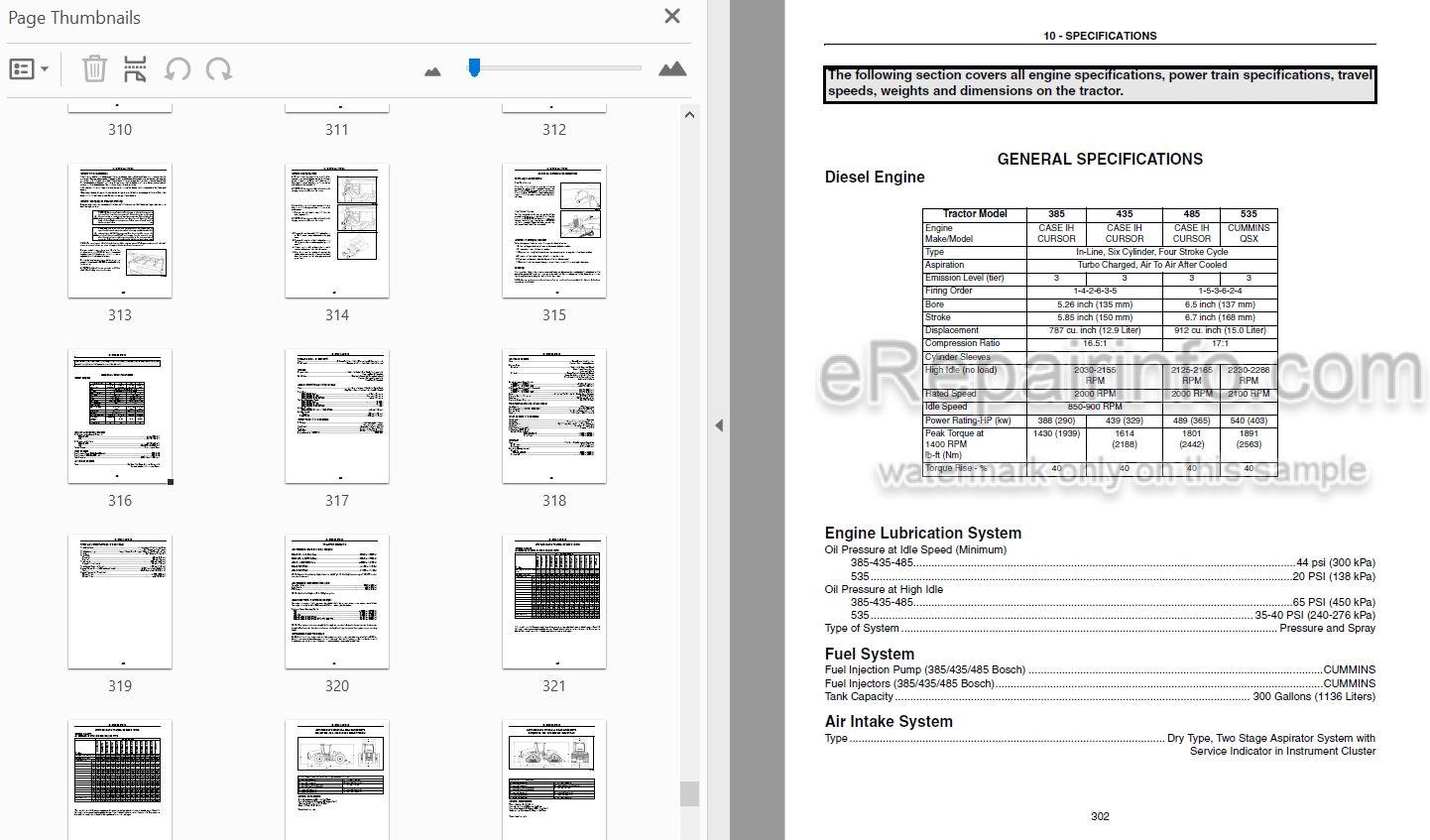
Task: Click the page number 302 footer
Action: pyautogui.click(x=1100, y=816)
